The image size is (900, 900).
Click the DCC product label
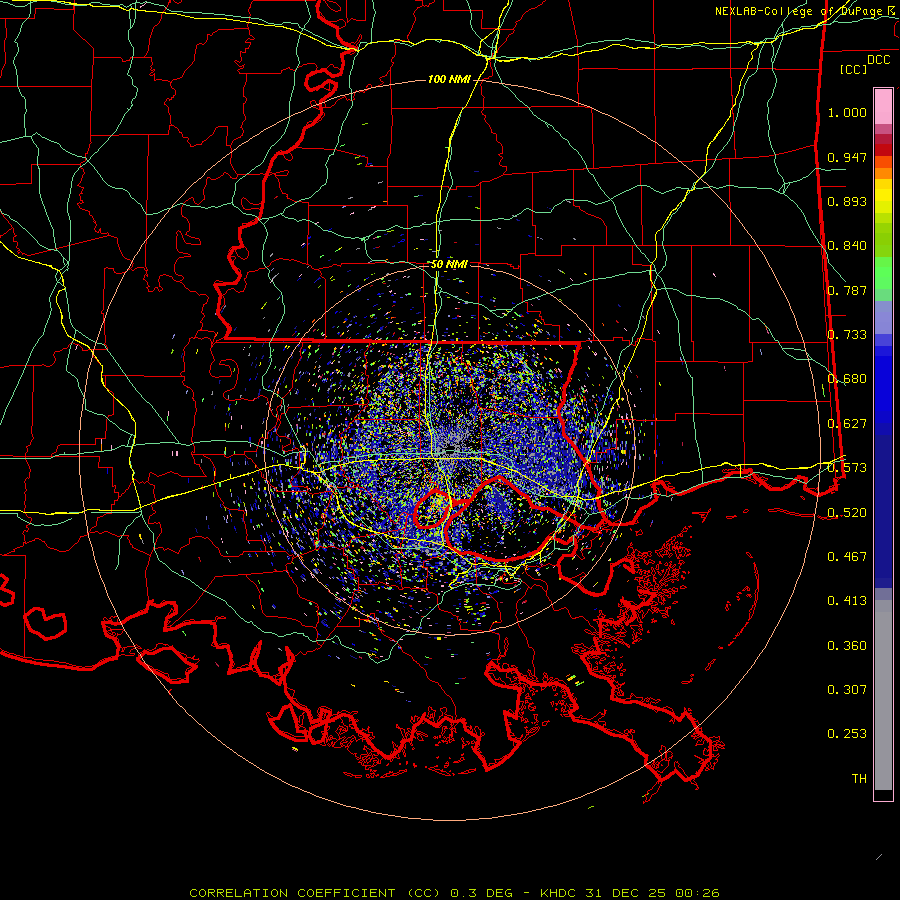pyautogui.click(x=878, y=60)
